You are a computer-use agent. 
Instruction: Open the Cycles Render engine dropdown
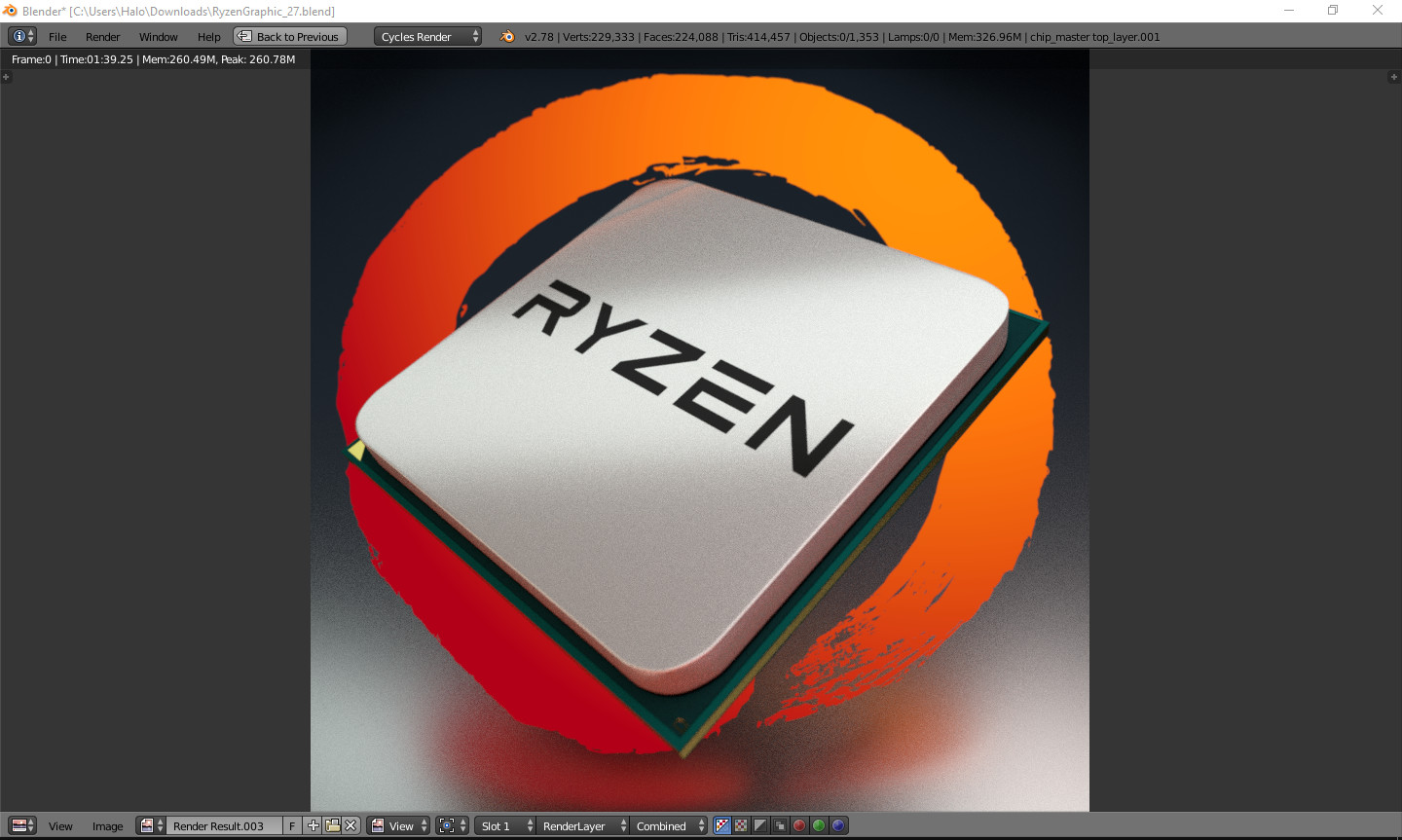(427, 36)
